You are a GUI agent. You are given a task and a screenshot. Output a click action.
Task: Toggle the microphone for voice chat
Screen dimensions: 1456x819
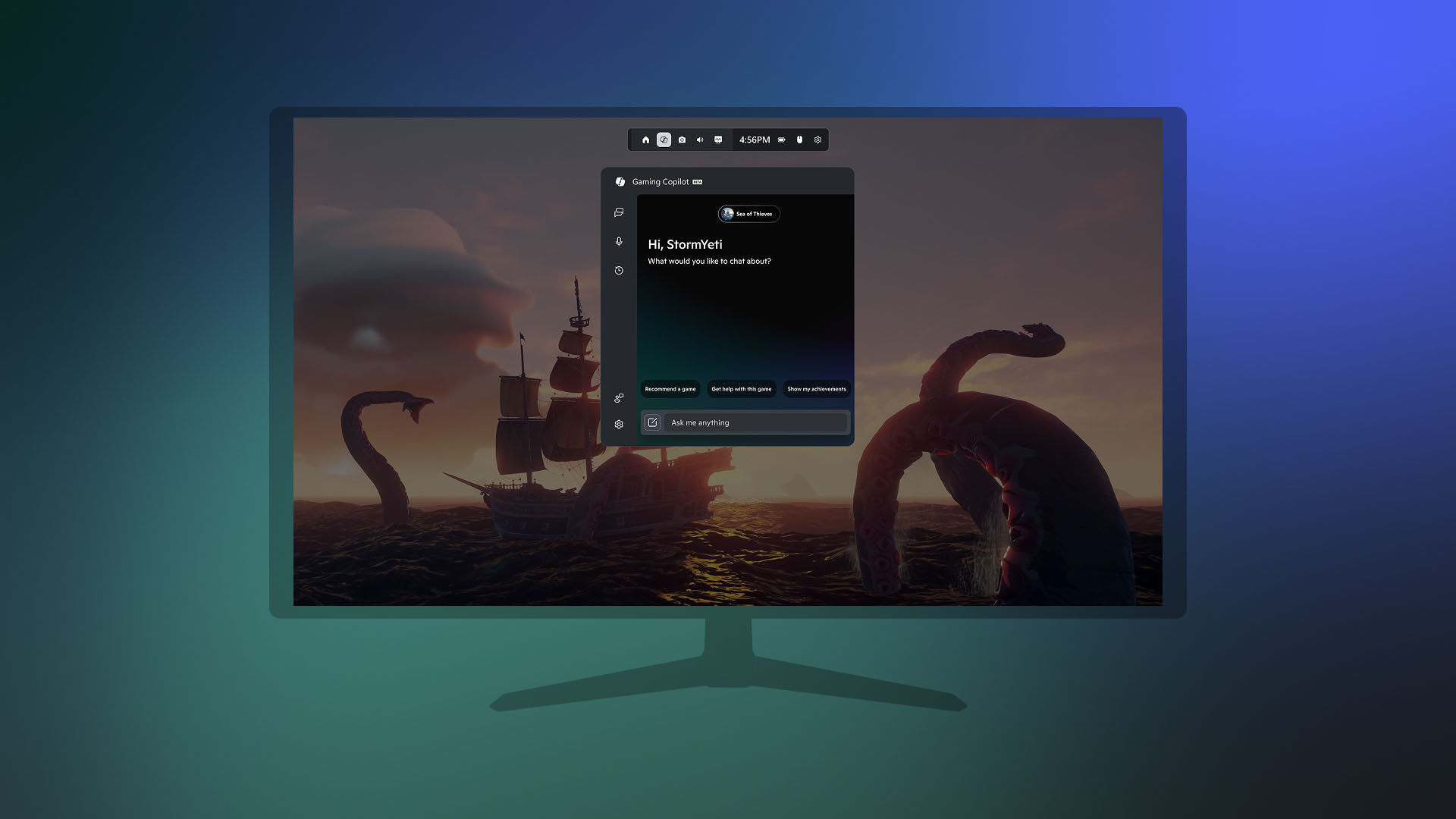coord(619,242)
